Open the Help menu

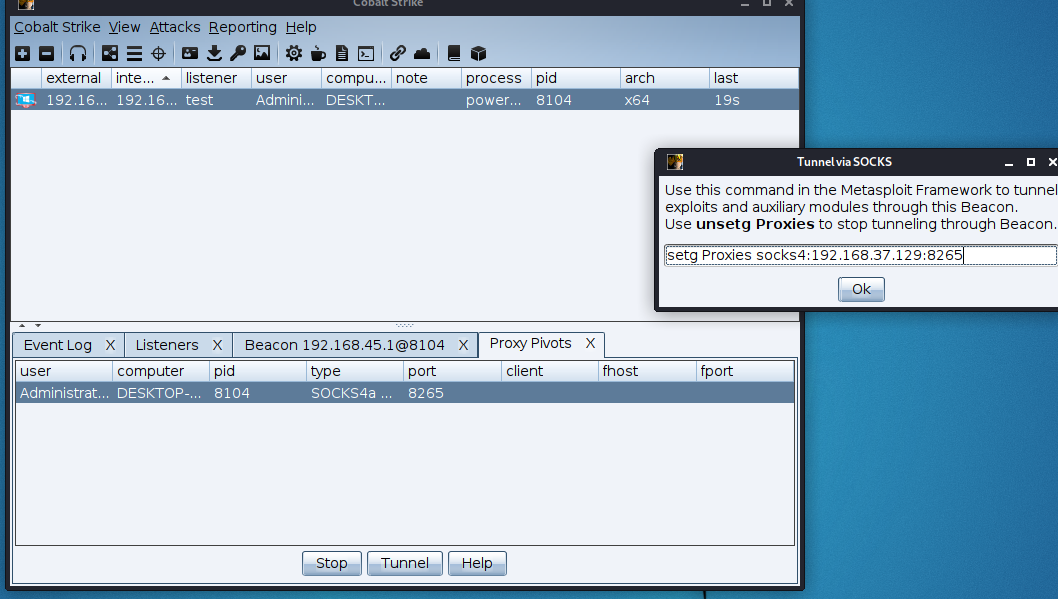click(x=301, y=27)
